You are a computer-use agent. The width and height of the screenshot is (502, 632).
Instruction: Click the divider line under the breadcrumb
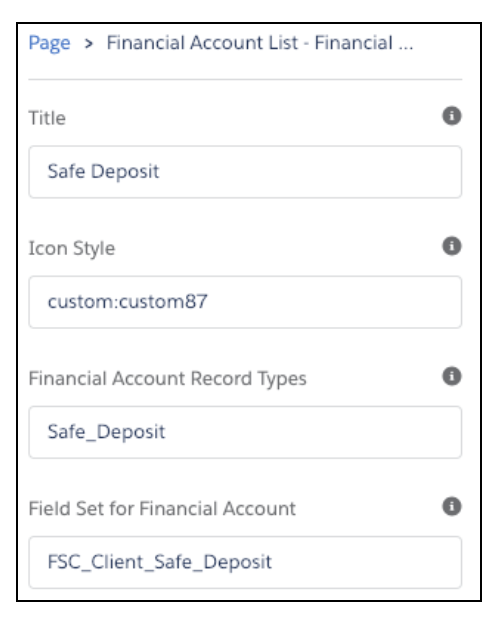[x=245, y=79]
